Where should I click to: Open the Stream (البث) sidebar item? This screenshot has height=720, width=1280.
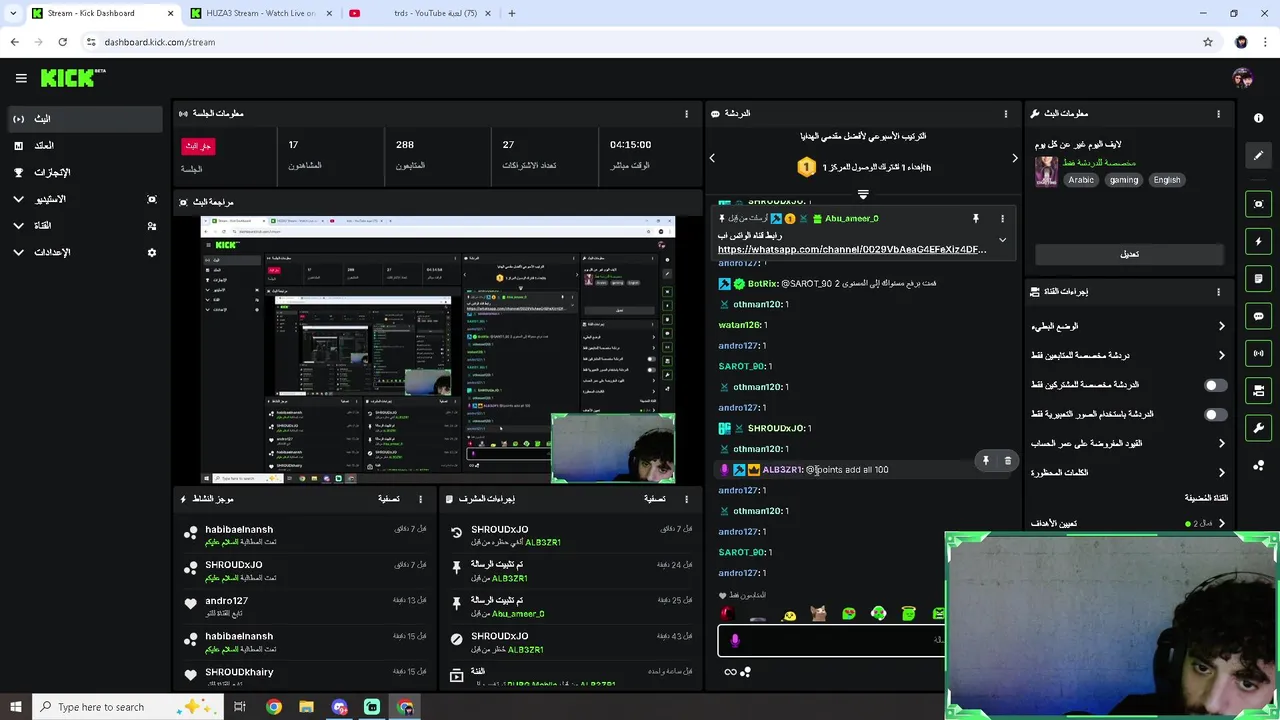(84, 119)
